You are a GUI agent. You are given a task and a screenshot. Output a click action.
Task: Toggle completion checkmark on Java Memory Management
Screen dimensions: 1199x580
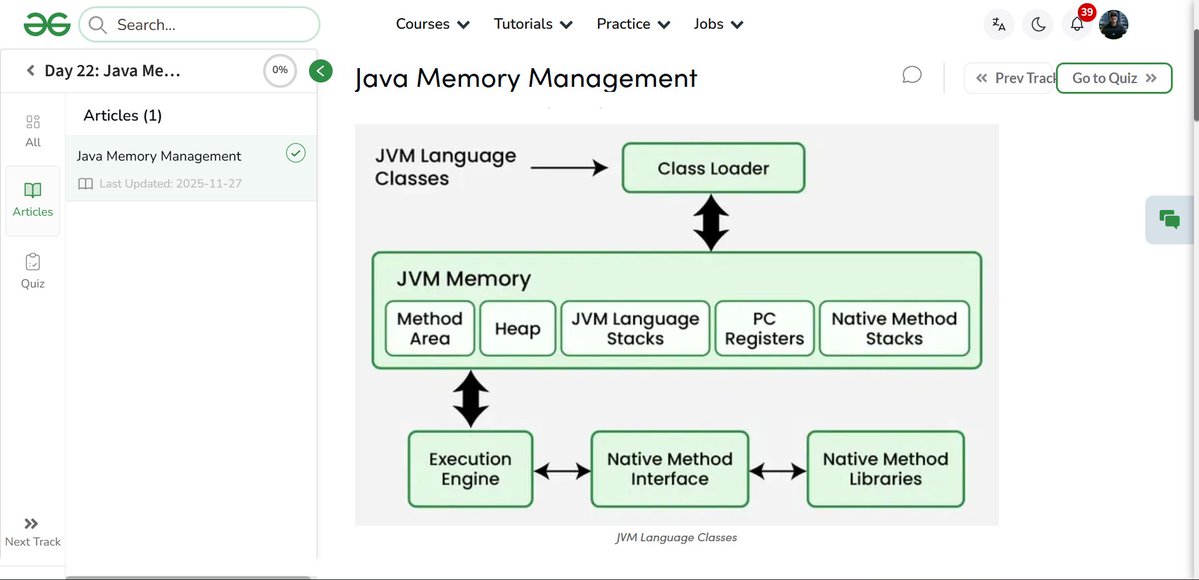(295, 152)
